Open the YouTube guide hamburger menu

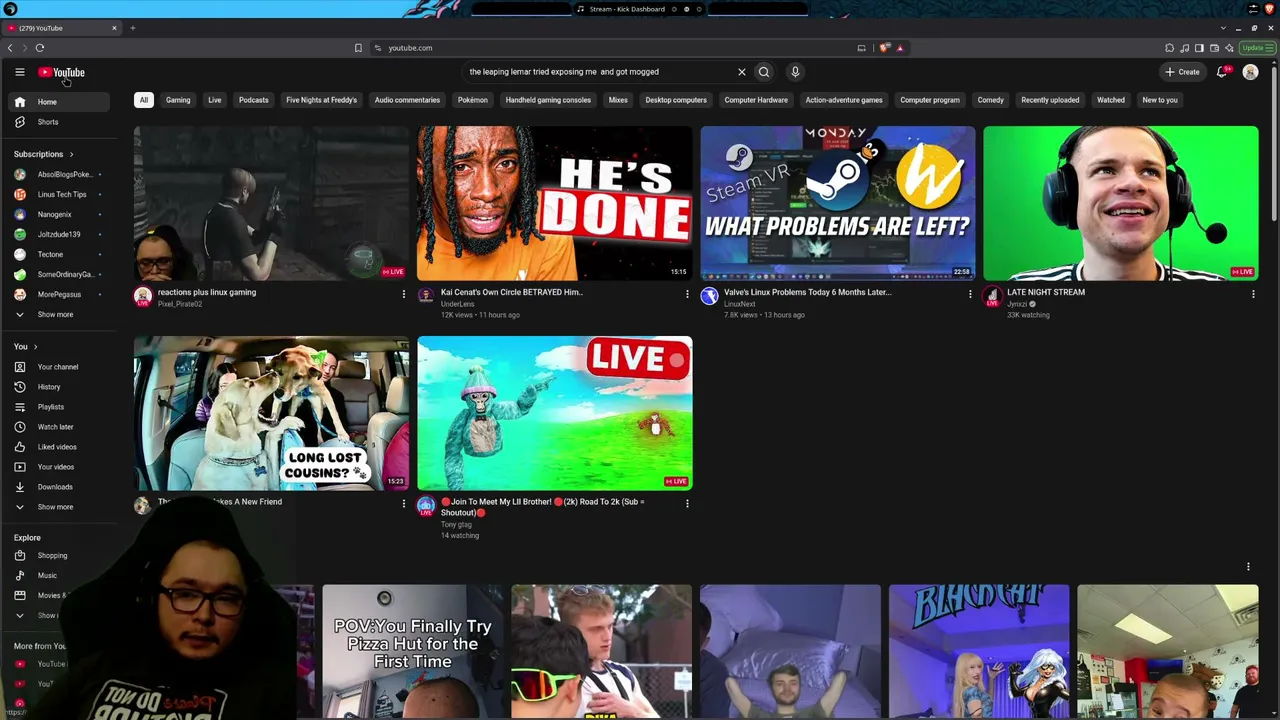[x=19, y=72]
